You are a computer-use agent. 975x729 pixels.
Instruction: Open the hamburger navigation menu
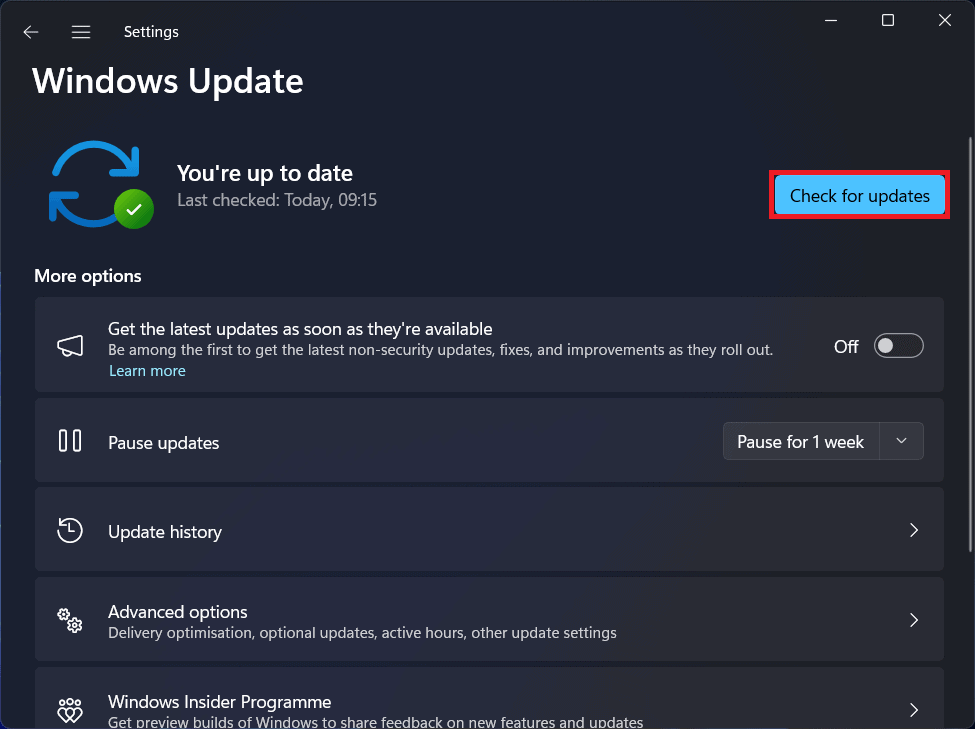(81, 32)
